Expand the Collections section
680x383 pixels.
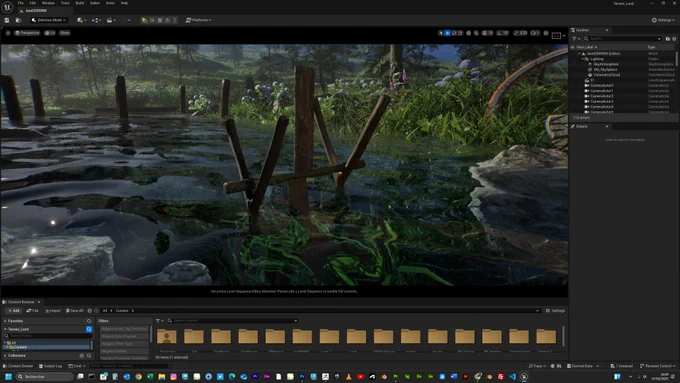[5, 356]
